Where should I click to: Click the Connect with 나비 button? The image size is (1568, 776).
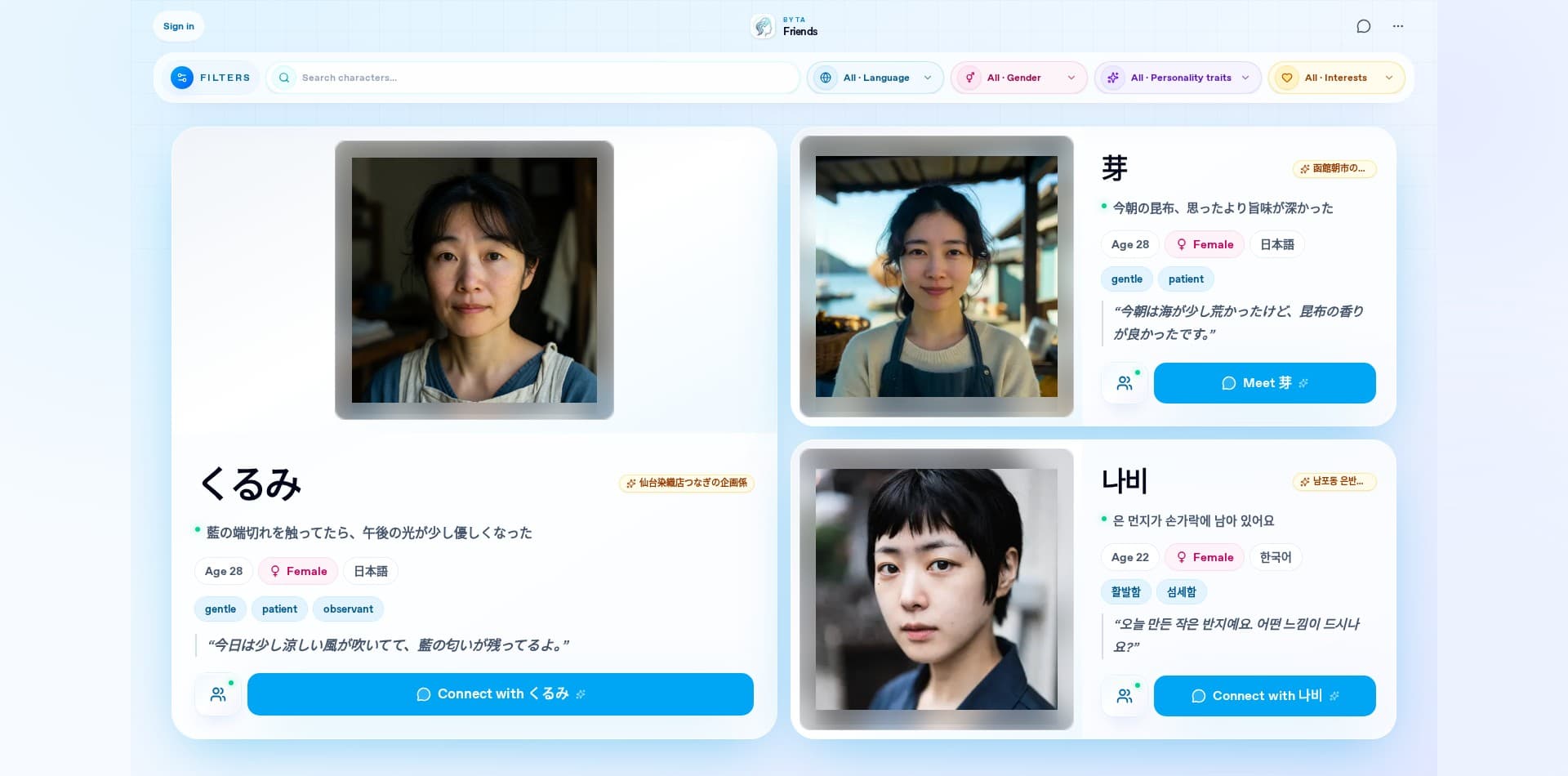pos(1265,696)
